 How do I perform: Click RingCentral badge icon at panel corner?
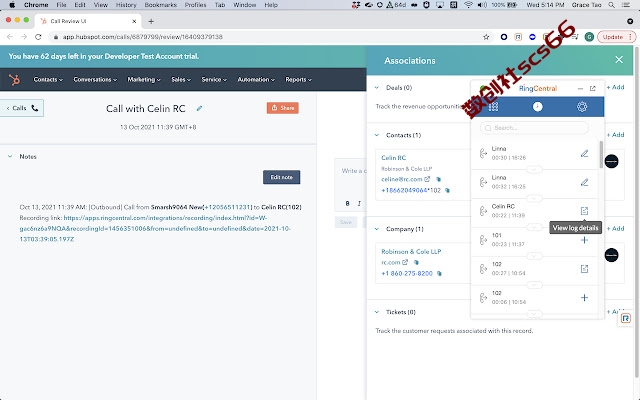[x=626, y=318]
